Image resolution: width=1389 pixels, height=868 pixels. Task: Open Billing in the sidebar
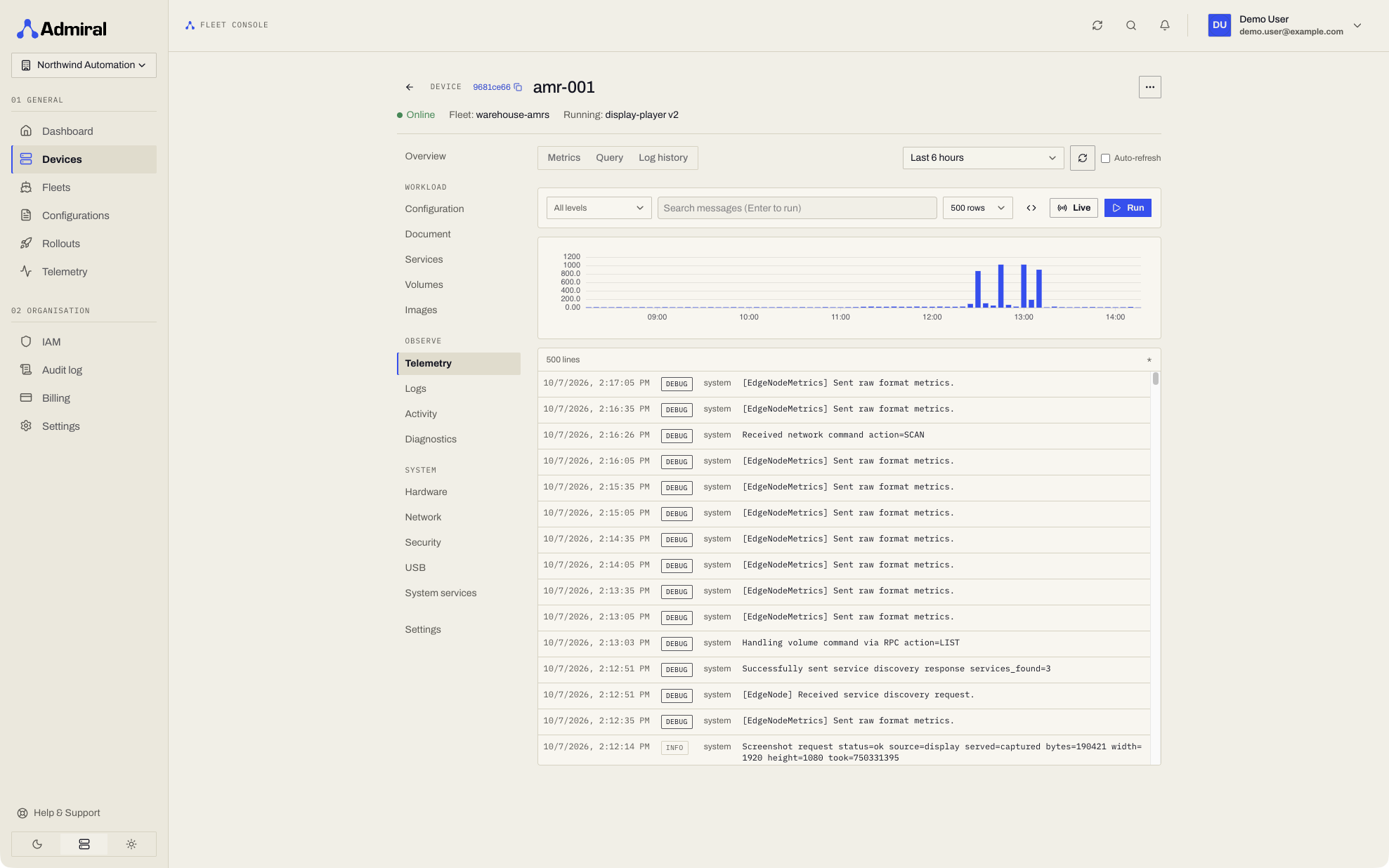pyautogui.click(x=84, y=398)
